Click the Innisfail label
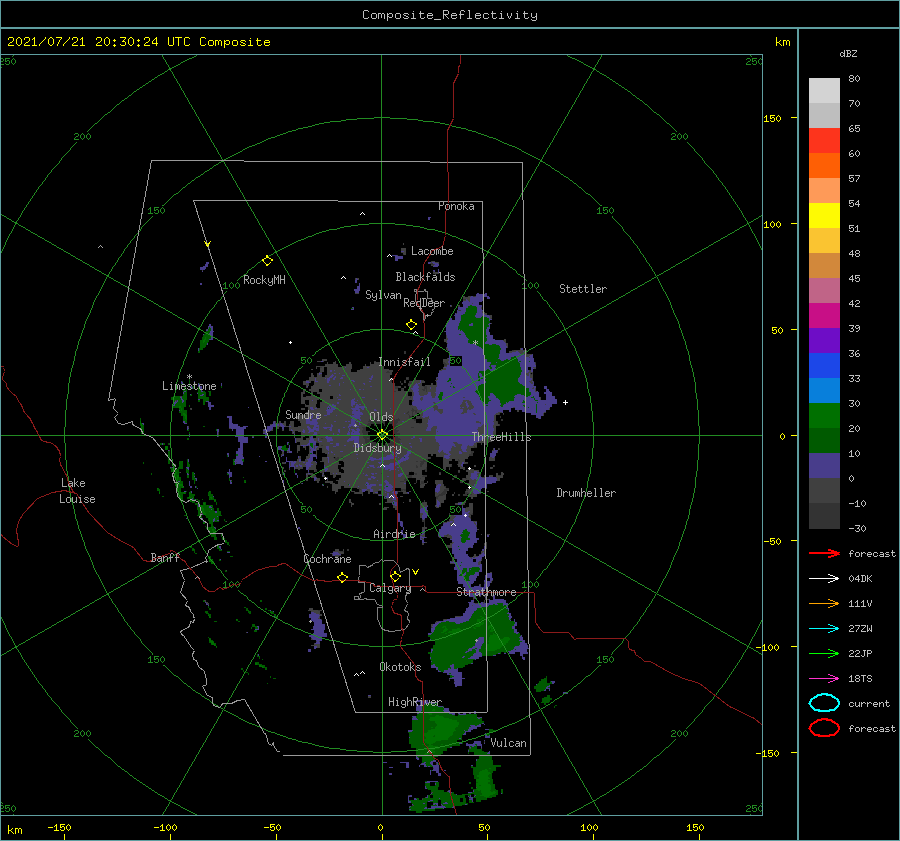 pyautogui.click(x=404, y=362)
